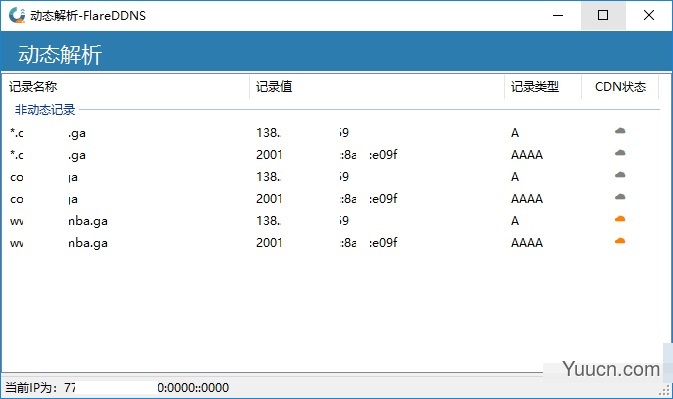Click record type A in the co row

click(515, 177)
